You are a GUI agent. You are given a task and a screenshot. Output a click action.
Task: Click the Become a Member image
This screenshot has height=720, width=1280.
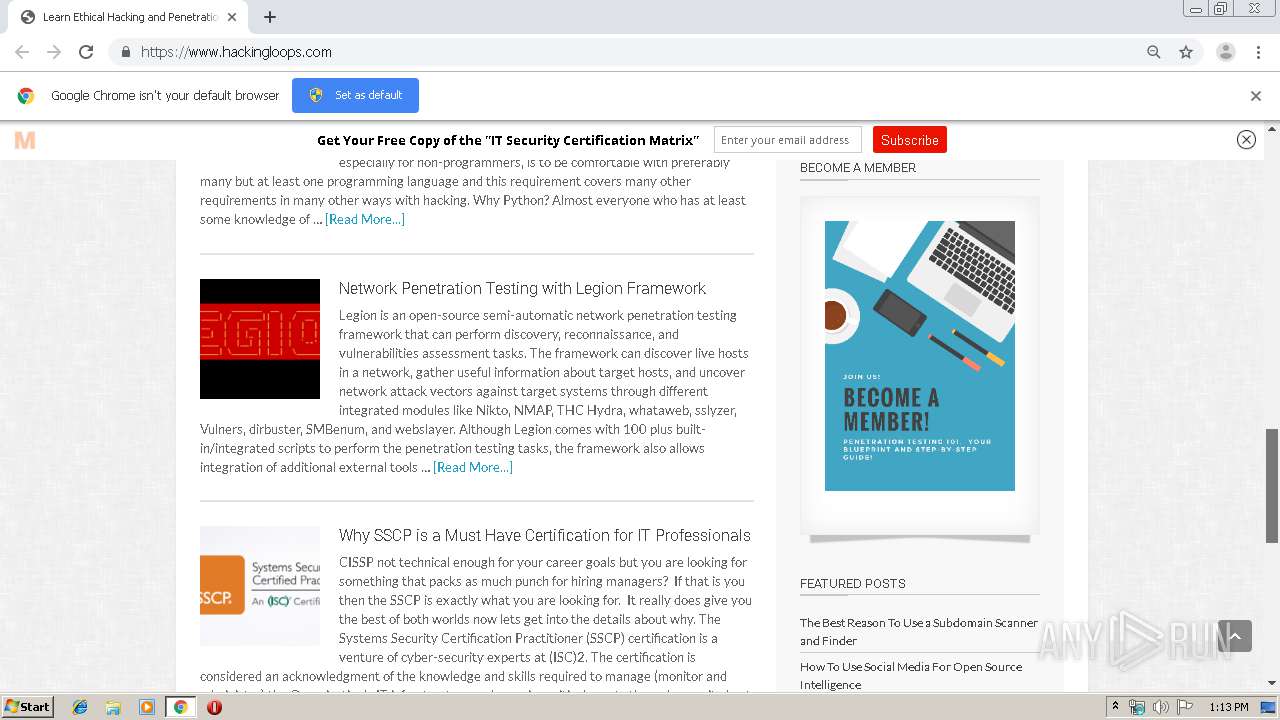click(920, 356)
